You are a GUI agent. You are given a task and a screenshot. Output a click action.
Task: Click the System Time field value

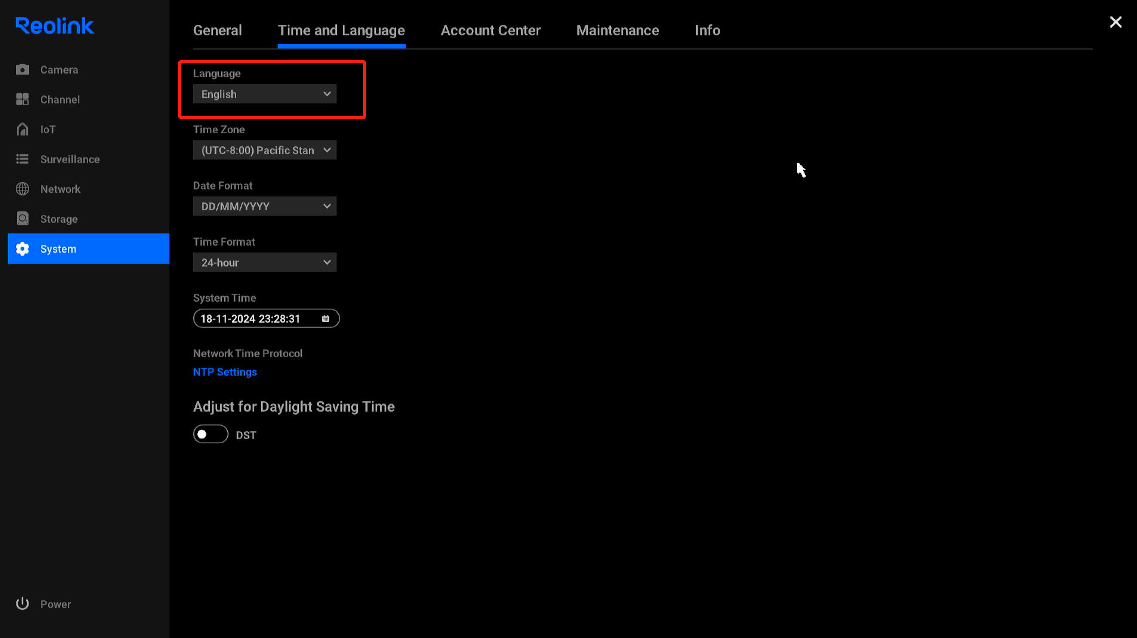pyautogui.click(x=250, y=318)
